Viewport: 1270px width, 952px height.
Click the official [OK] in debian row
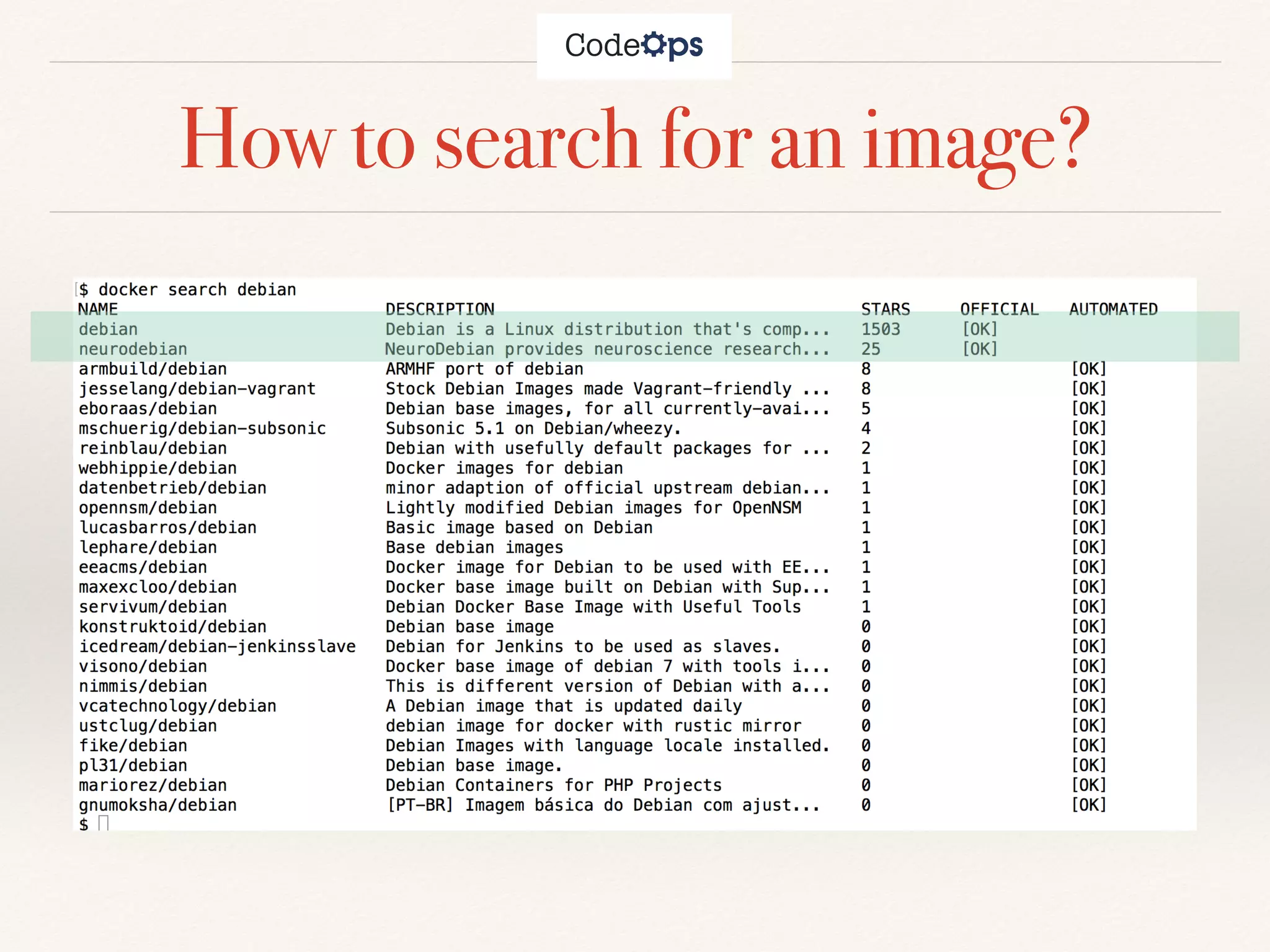point(980,329)
